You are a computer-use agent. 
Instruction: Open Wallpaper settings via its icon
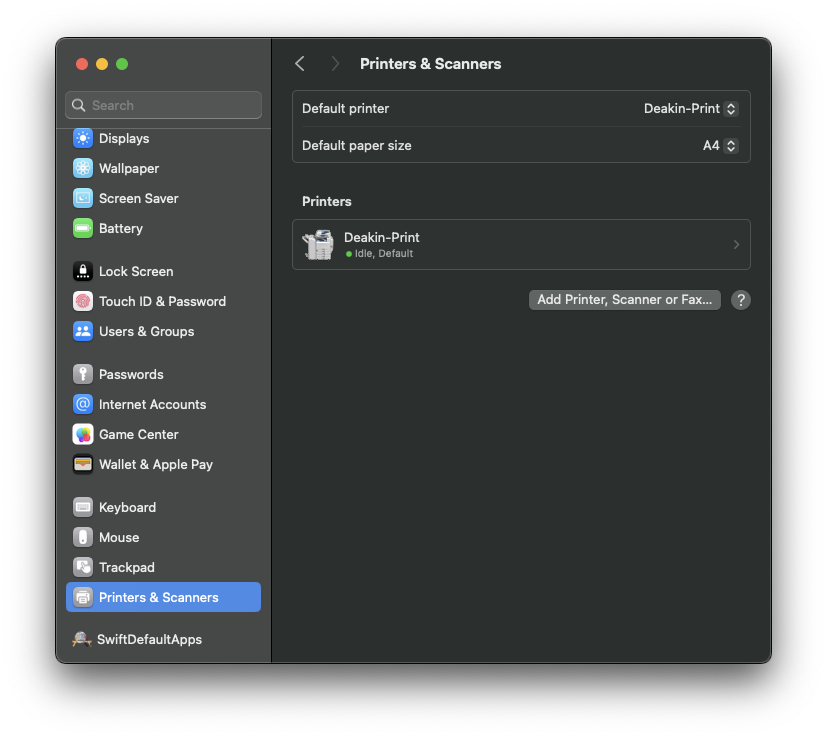[x=83, y=169]
